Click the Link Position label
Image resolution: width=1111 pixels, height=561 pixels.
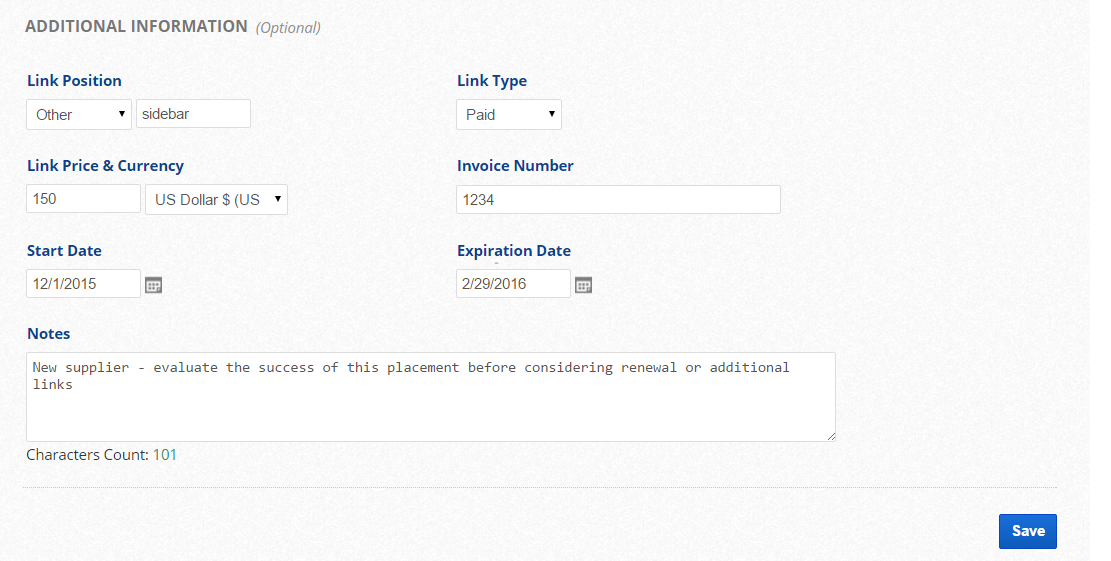pos(74,81)
